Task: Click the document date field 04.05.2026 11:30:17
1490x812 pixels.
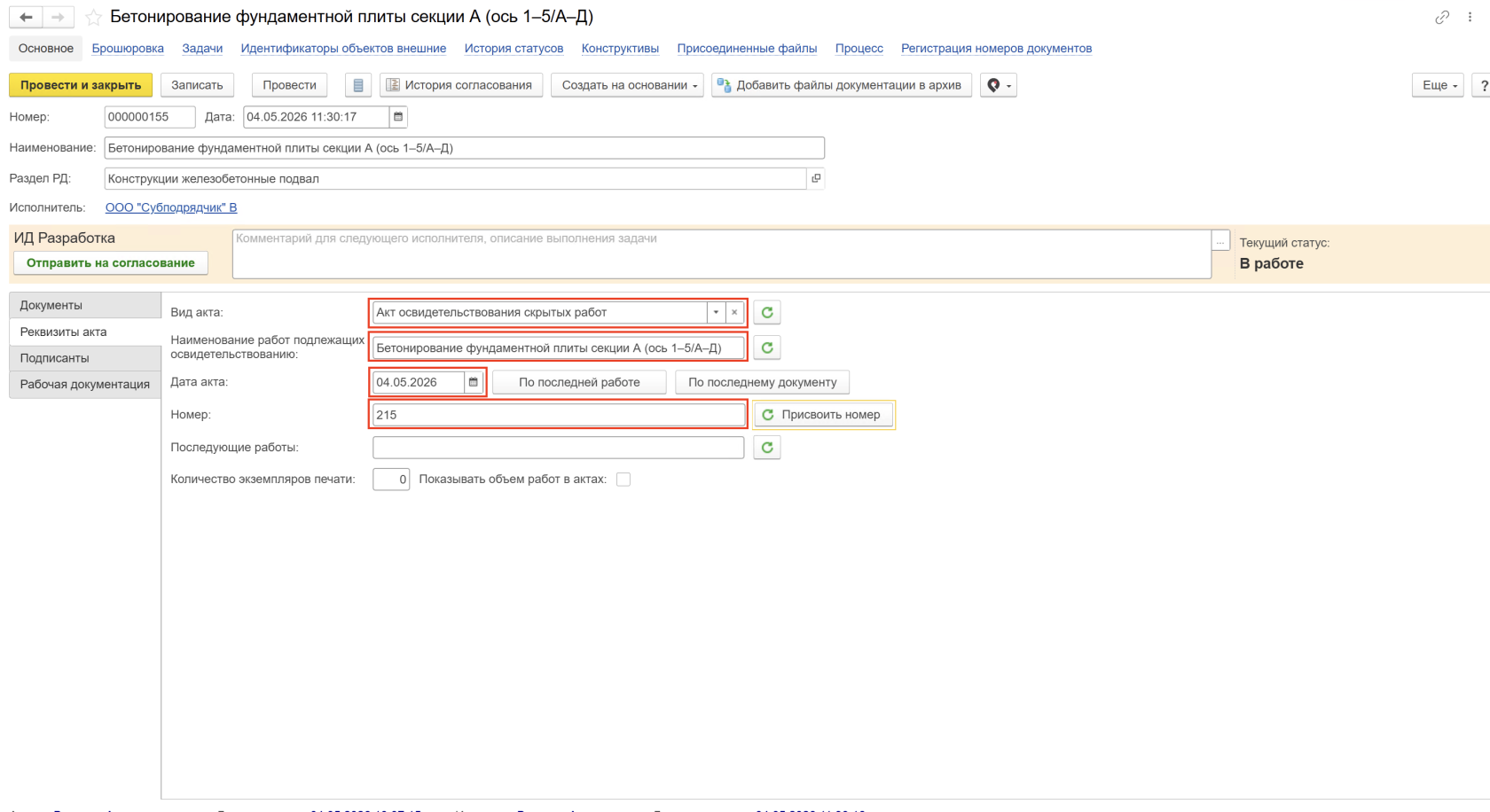Action: pyautogui.click(x=317, y=117)
